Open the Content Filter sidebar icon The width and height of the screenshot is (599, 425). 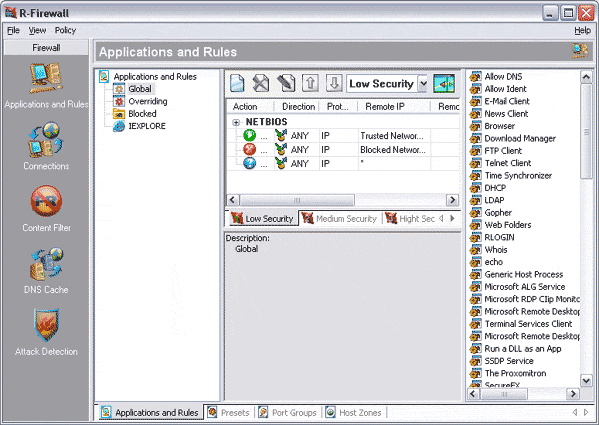click(46, 201)
